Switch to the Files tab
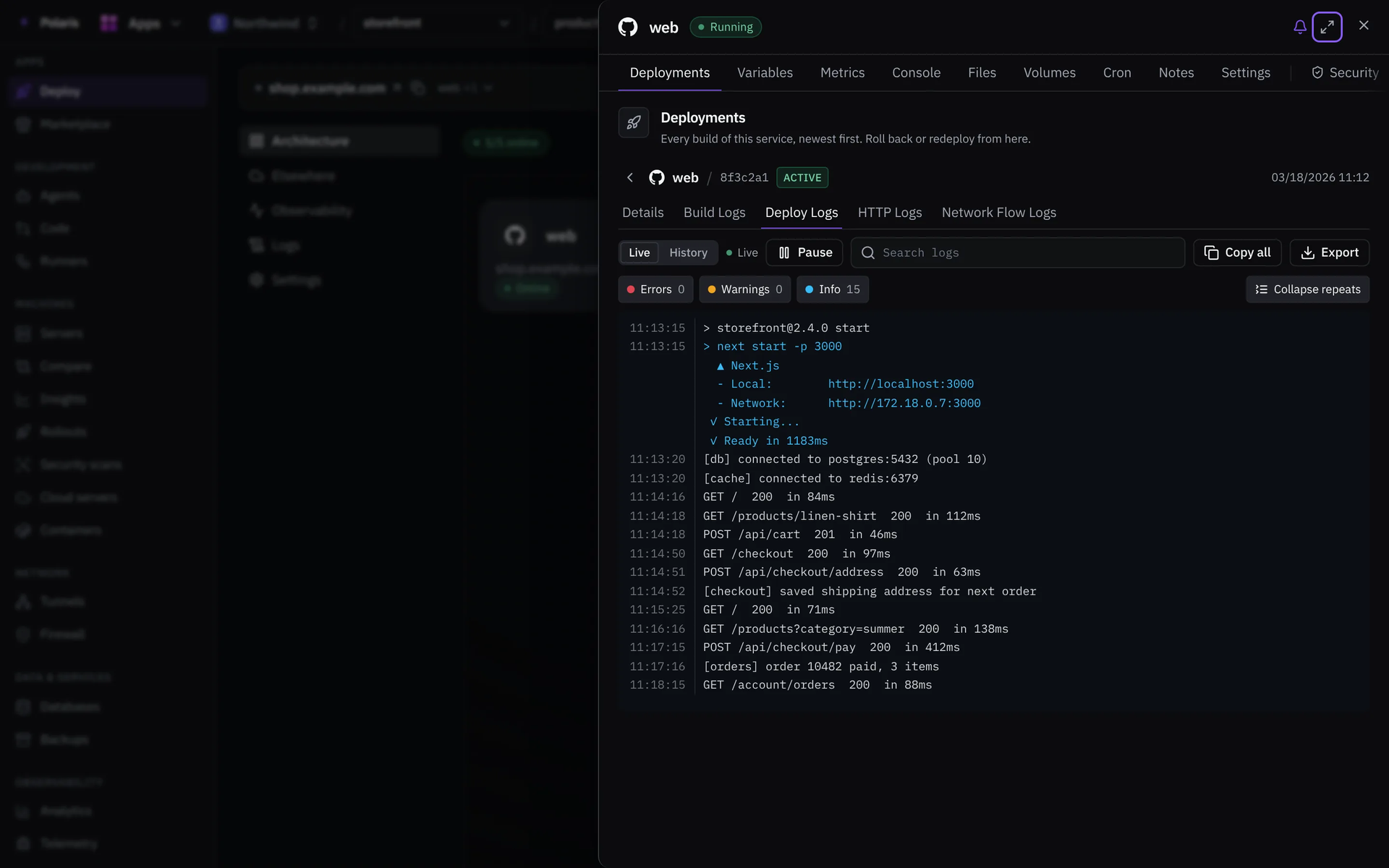The height and width of the screenshot is (868, 1389). [x=982, y=72]
